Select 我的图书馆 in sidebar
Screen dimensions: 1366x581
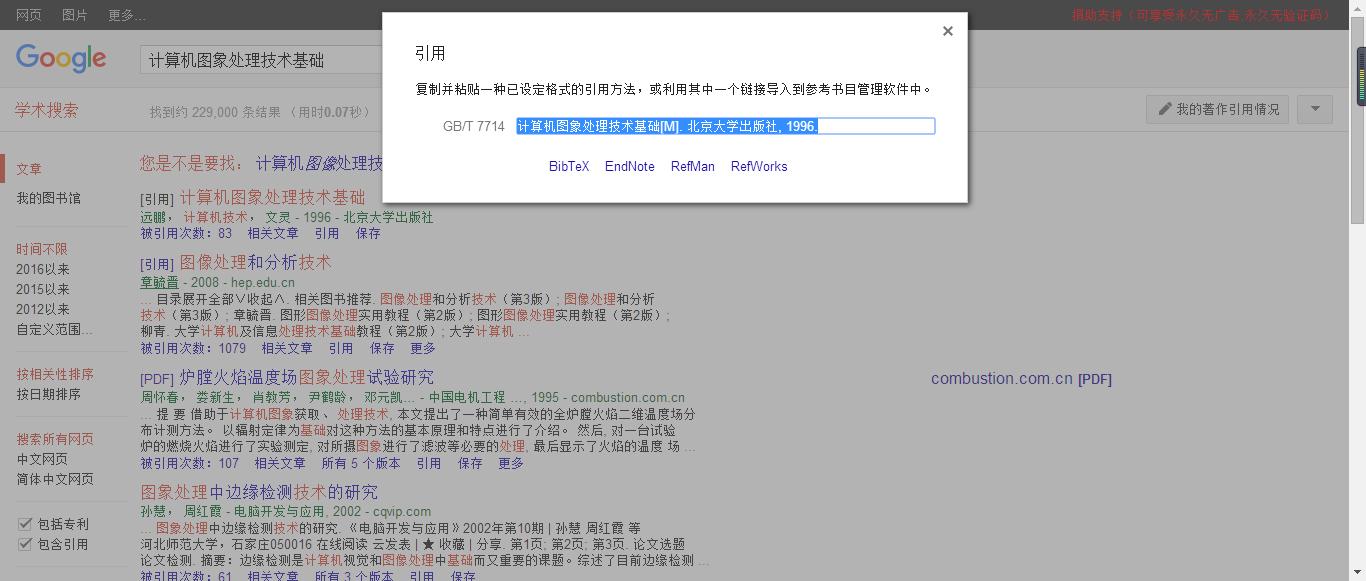48,198
